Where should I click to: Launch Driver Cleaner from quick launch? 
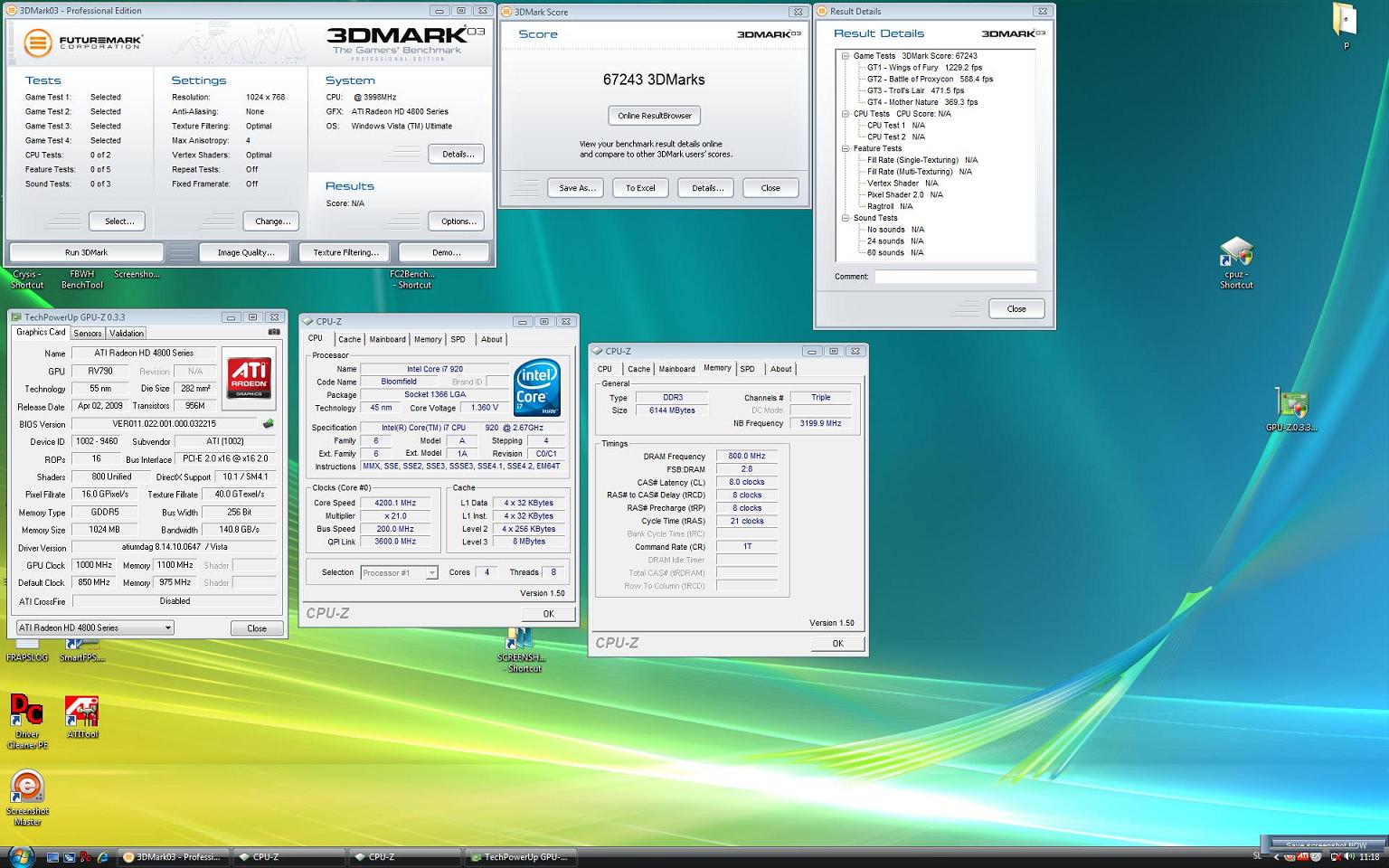tap(86, 856)
